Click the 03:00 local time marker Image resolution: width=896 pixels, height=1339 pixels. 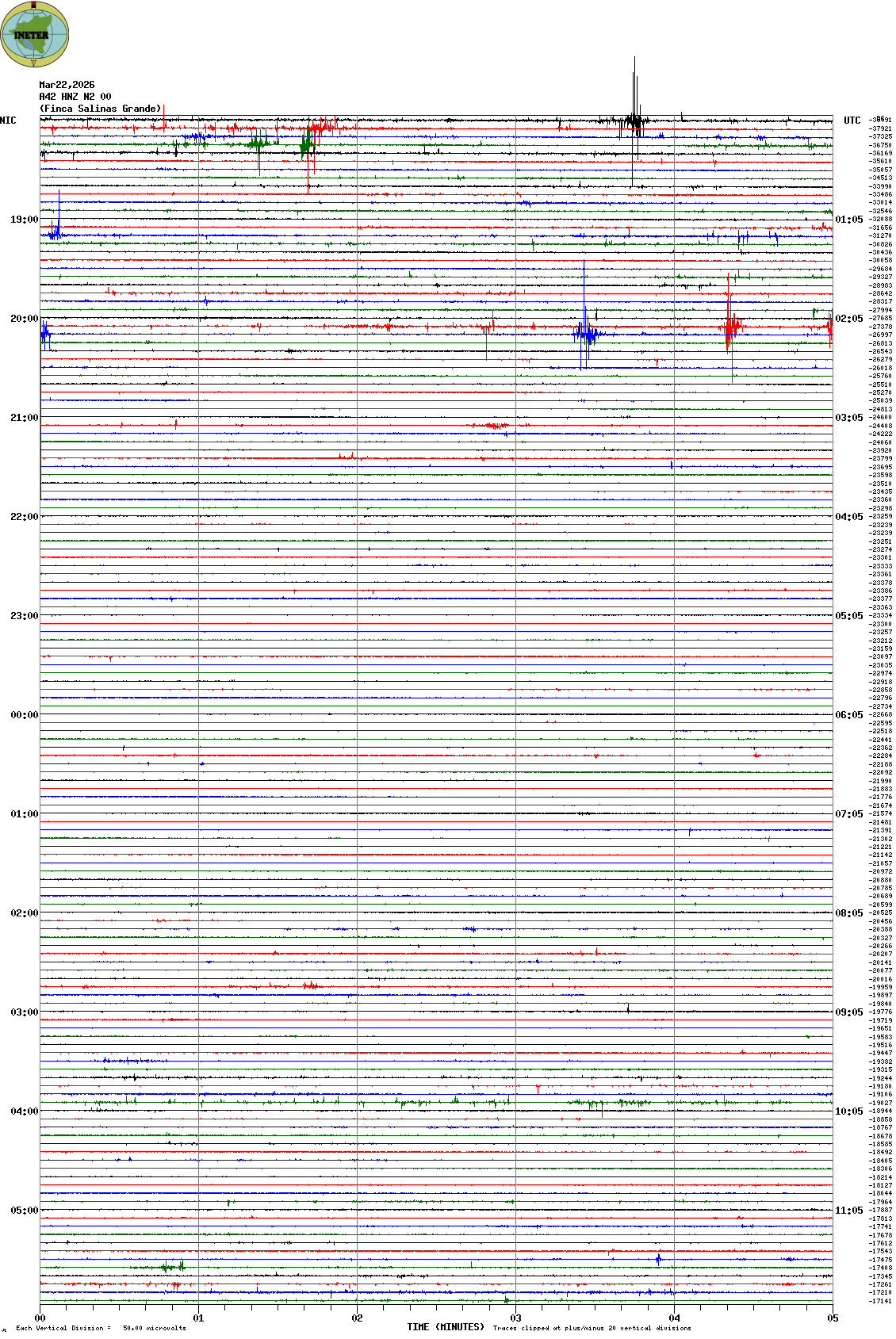tap(24, 1012)
